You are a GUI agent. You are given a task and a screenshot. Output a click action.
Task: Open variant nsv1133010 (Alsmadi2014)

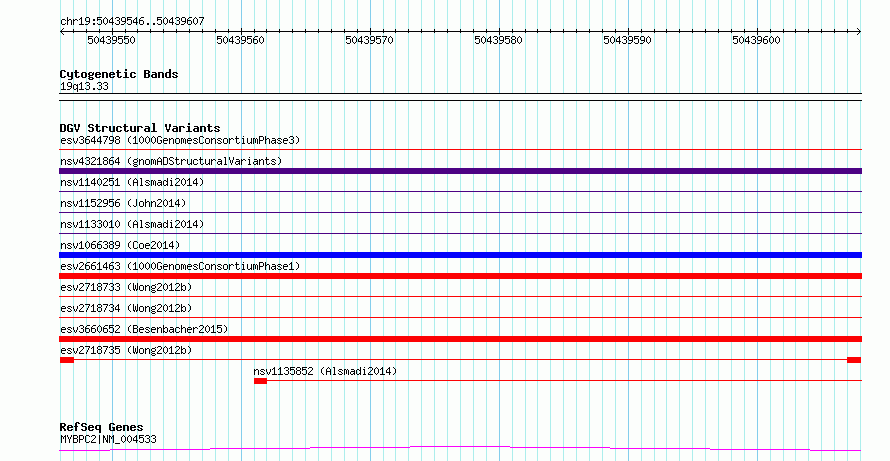[132, 224]
